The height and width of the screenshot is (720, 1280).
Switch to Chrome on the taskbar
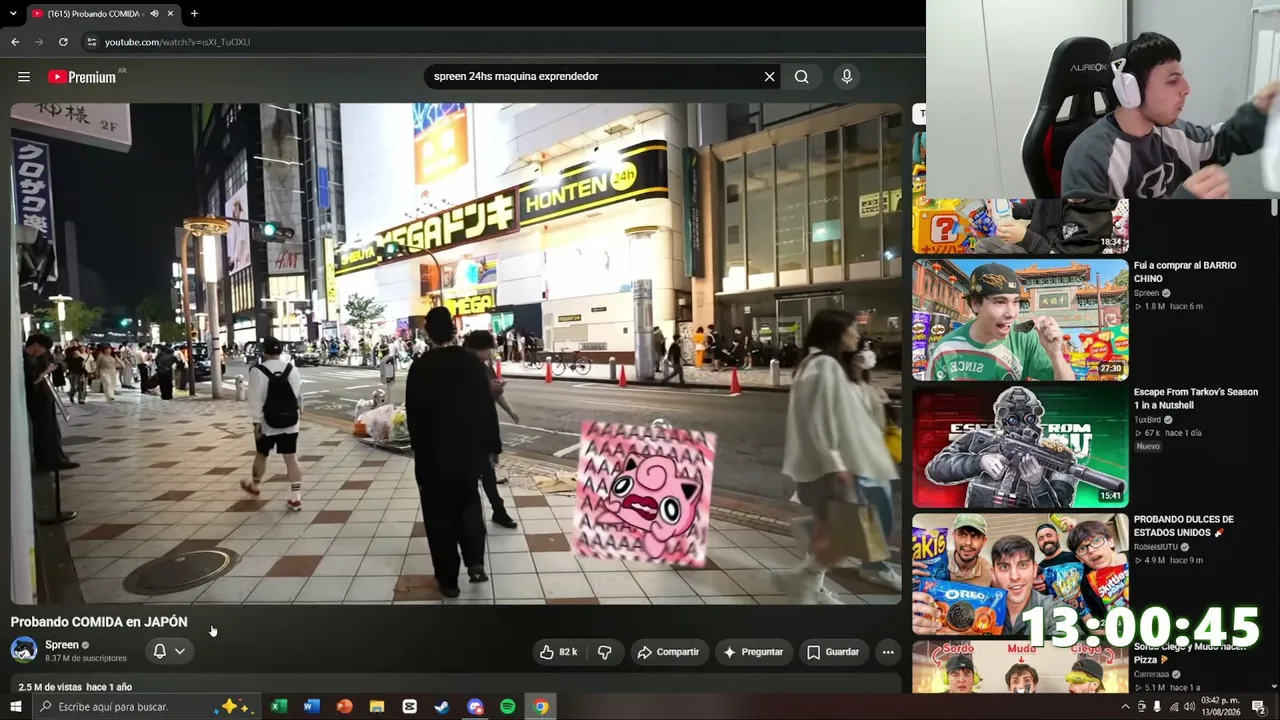540,707
